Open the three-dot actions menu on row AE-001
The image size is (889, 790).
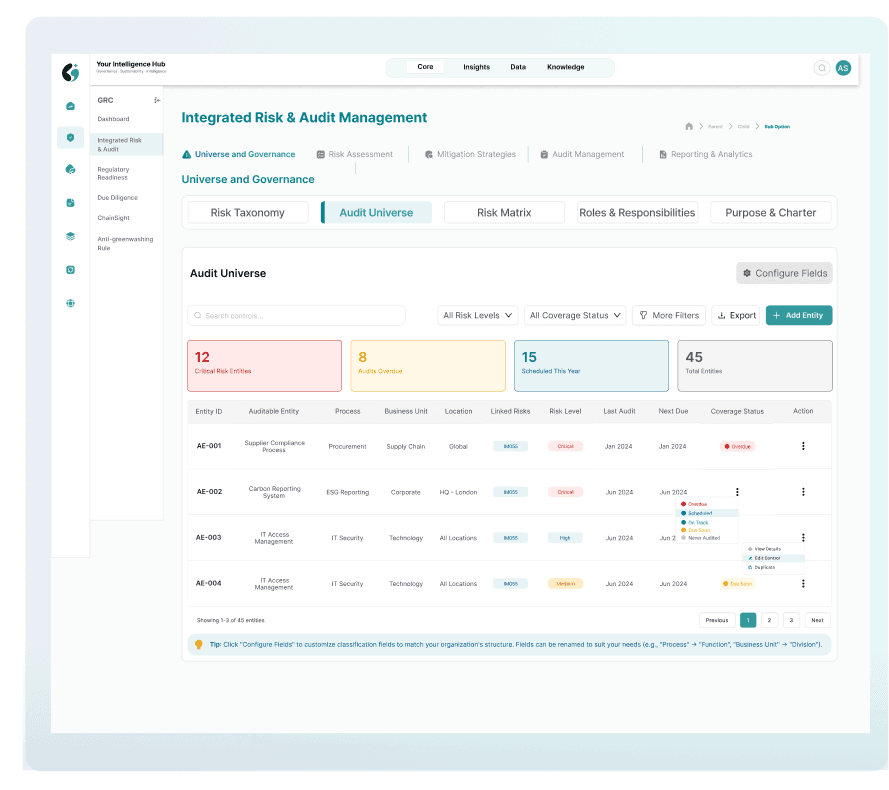pyautogui.click(x=803, y=446)
